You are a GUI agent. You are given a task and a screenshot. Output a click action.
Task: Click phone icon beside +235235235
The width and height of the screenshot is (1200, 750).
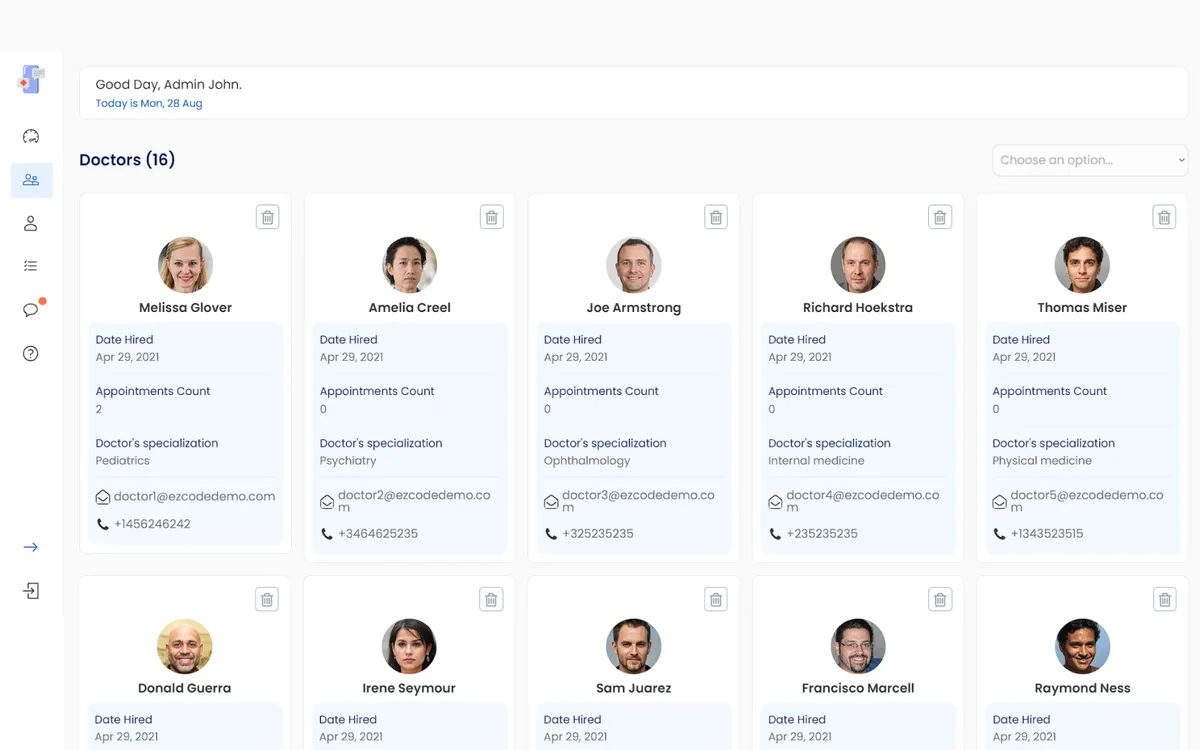coord(774,534)
